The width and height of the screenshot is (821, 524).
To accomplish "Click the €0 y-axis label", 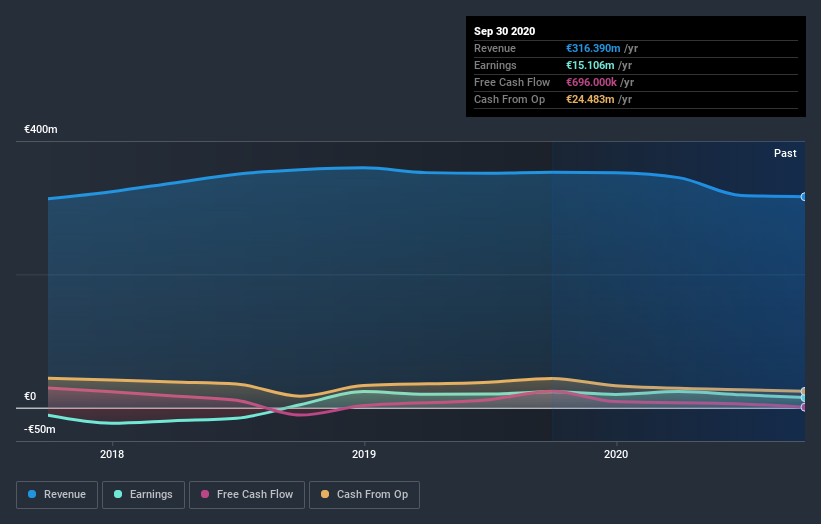I will click(x=30, y=396).
